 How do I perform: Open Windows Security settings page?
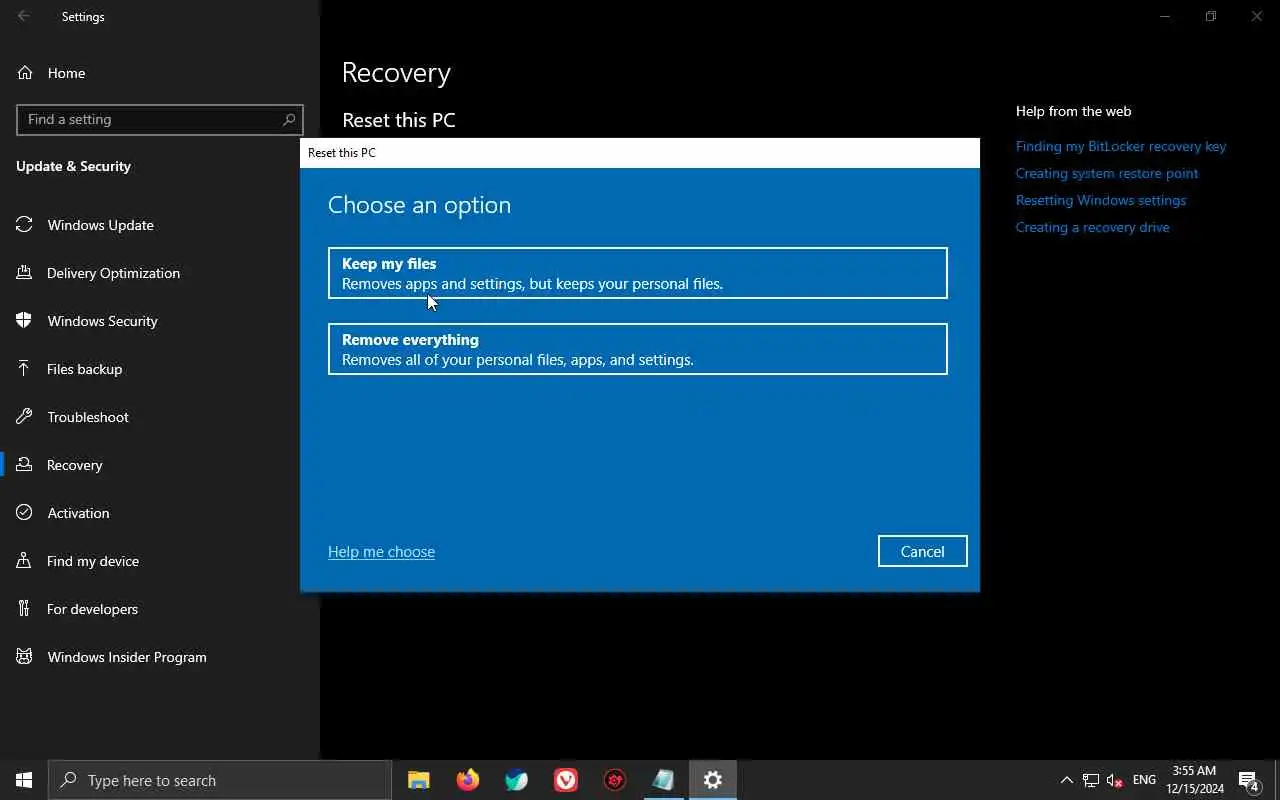point(160,321)
